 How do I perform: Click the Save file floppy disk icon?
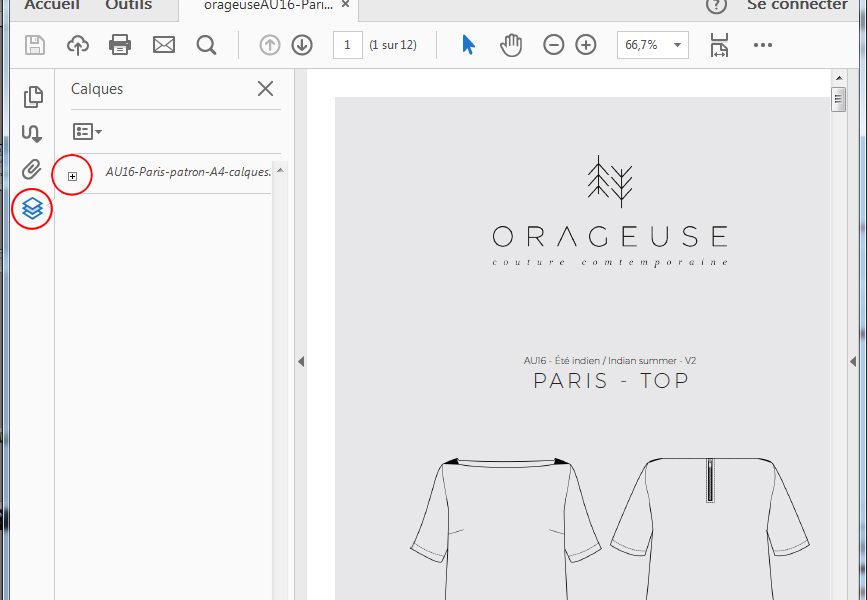click(35, 45)
